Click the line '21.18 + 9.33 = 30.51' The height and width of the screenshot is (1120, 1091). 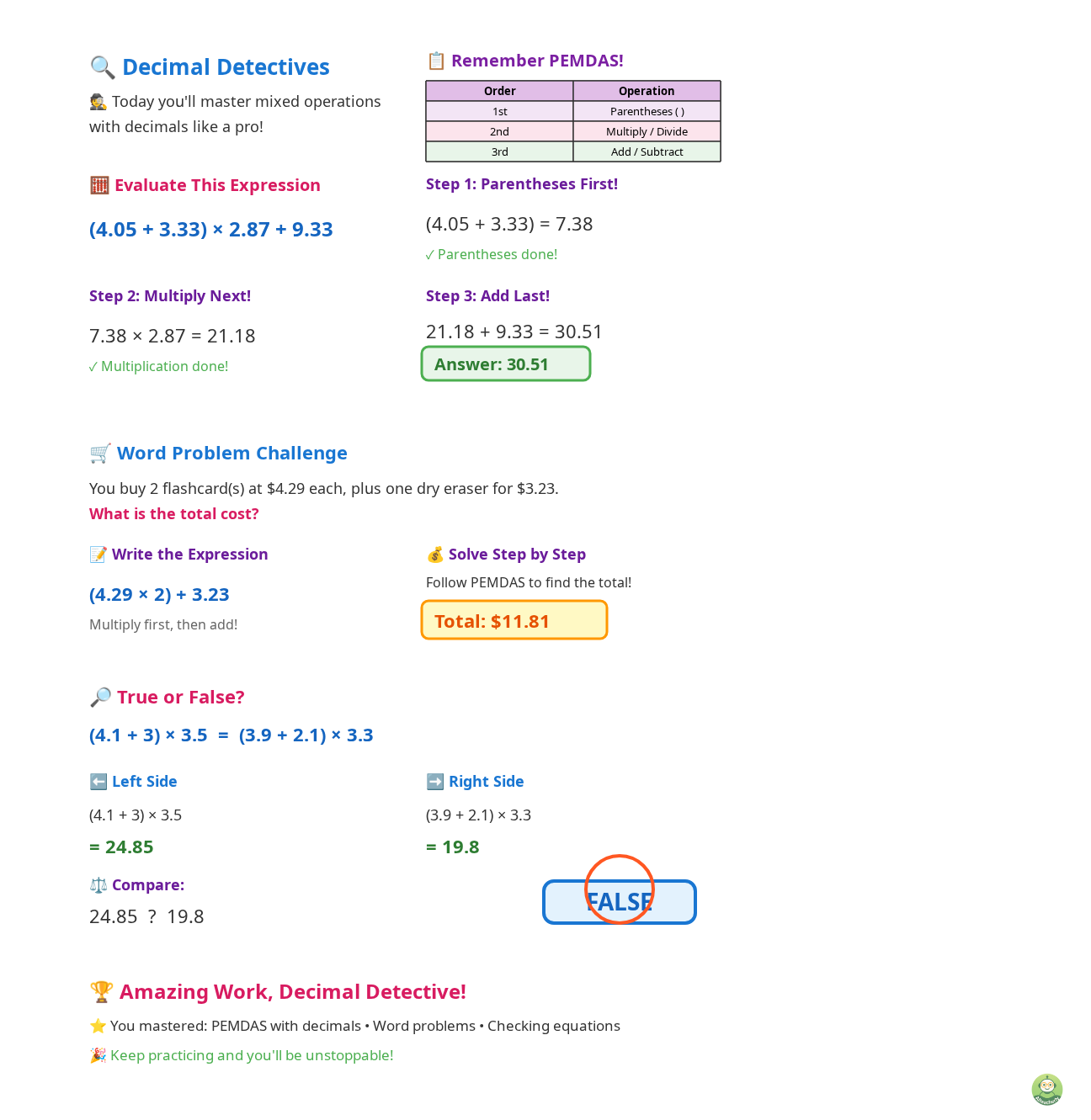(514, 332)
